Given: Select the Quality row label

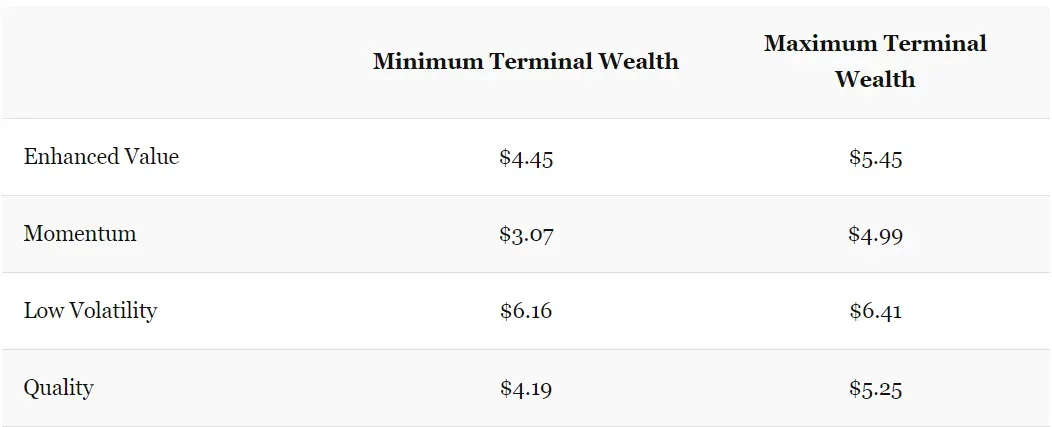Looking at the screenshot, I should [x=59, y=388].
